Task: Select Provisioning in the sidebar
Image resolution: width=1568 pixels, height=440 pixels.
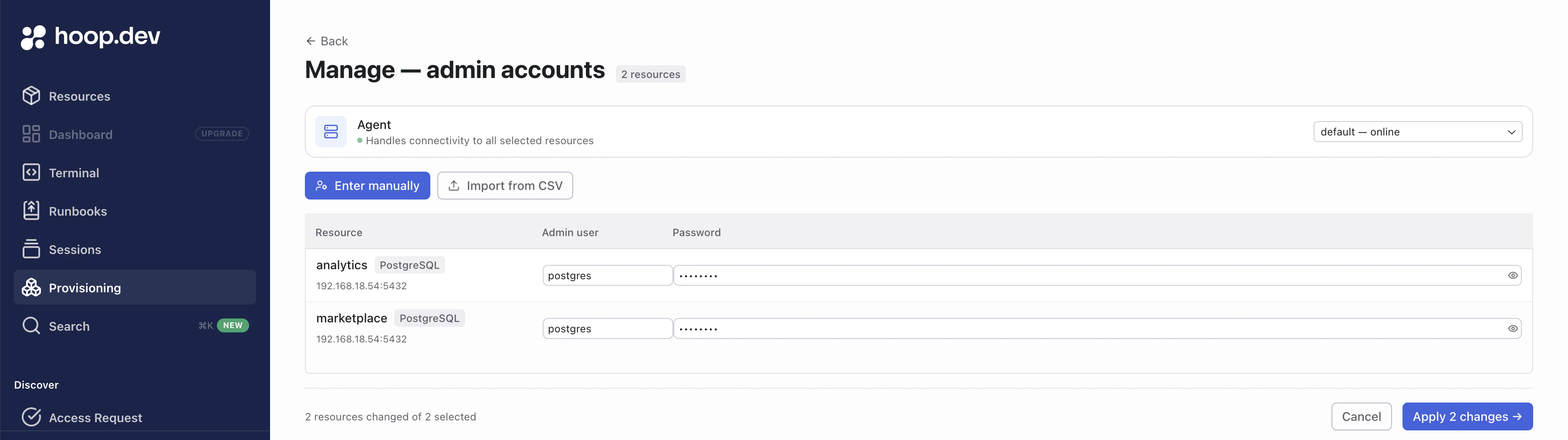Action: (135, 287)
